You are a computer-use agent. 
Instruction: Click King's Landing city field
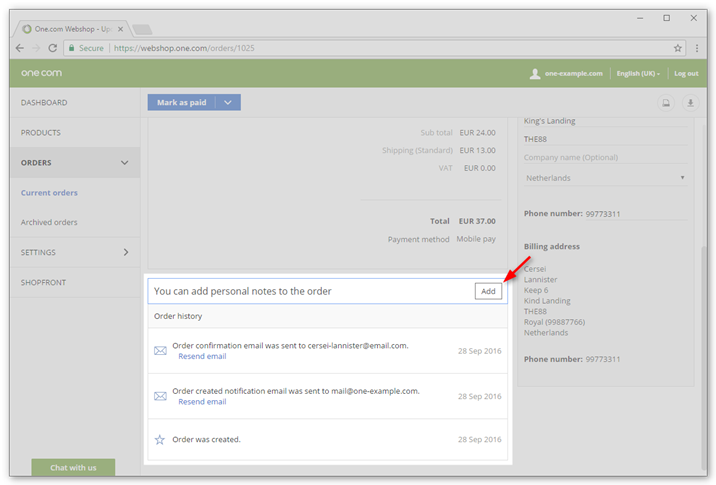605,121
